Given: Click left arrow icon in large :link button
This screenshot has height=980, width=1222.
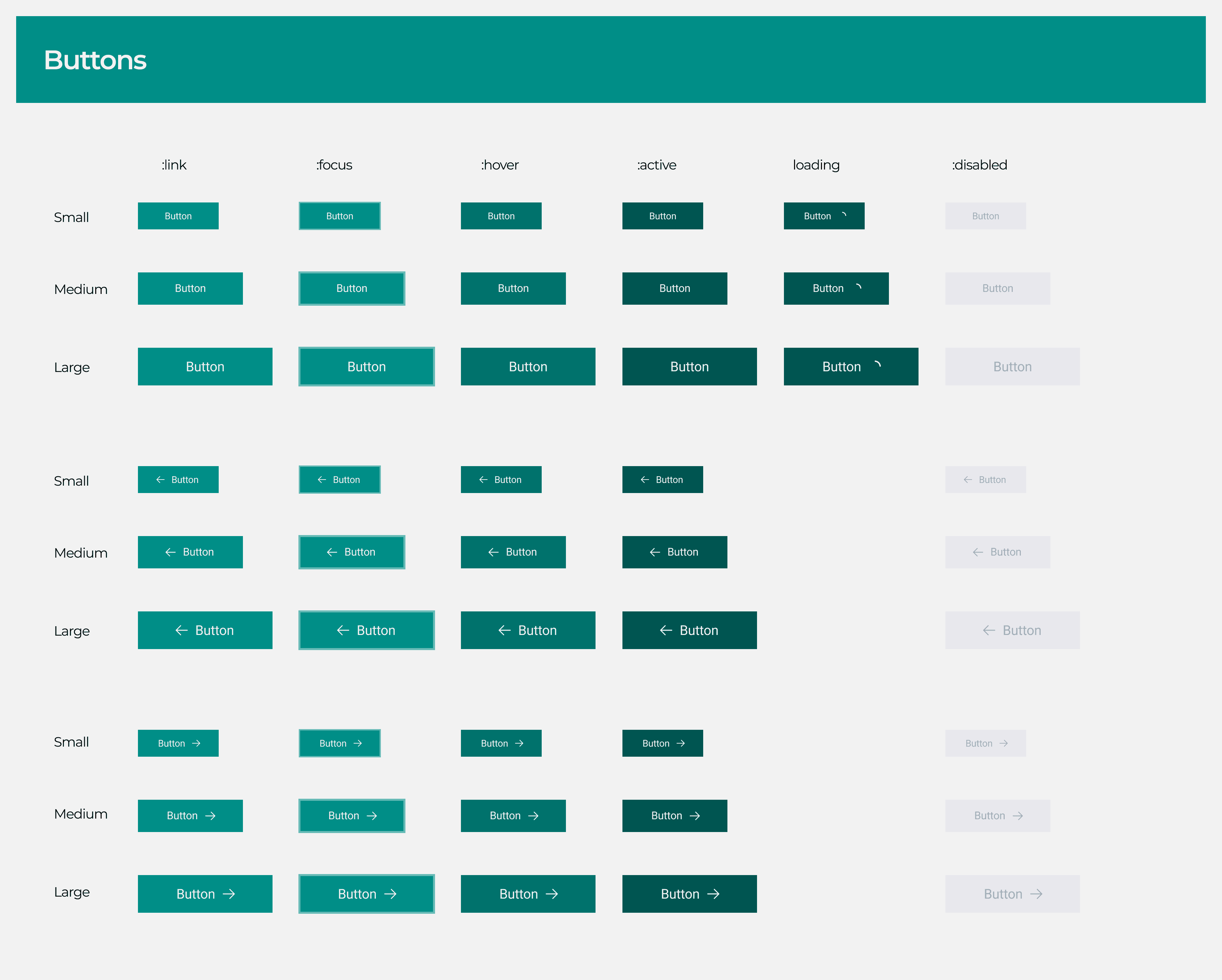Looking at the screenshot, I should pos(181,630).
